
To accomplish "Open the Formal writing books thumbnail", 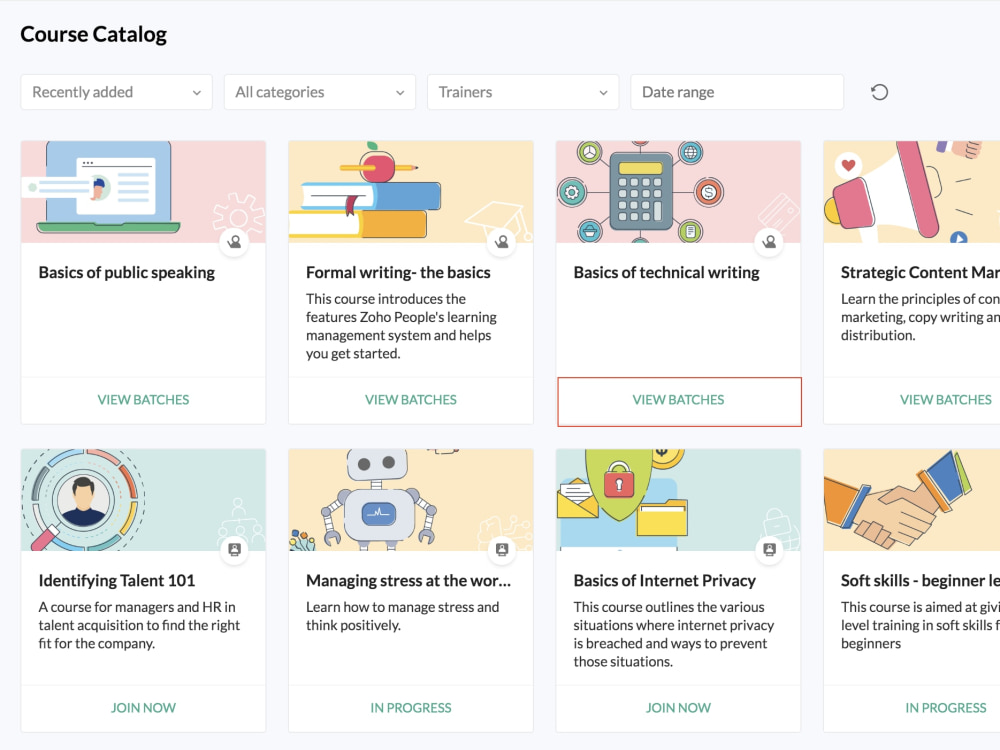I will 411,192.
